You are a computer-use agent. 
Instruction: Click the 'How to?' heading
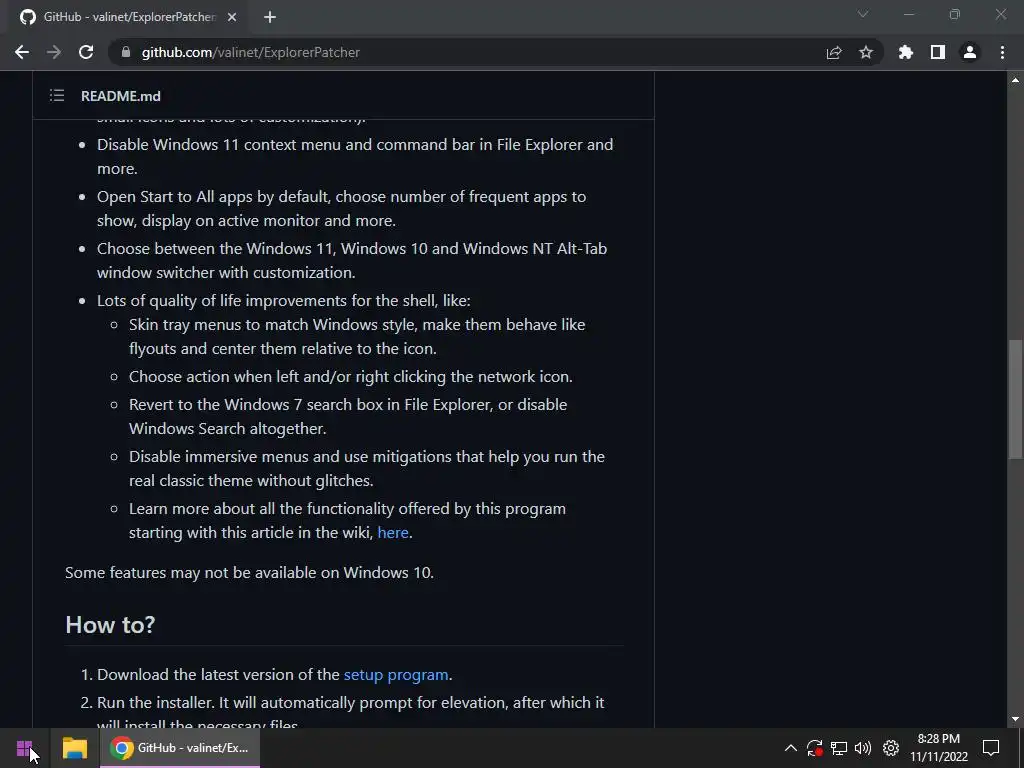[x=110, y=625]
